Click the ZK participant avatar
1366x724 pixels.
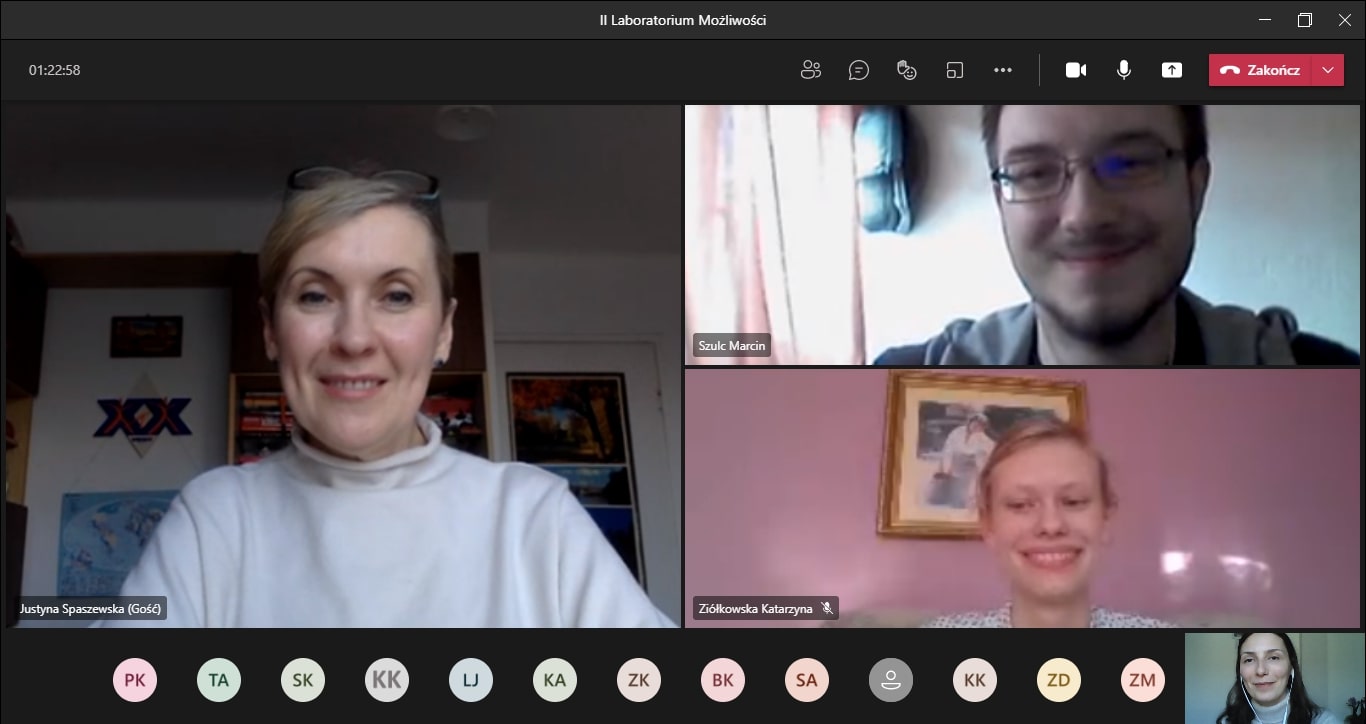tap(639, 681)
